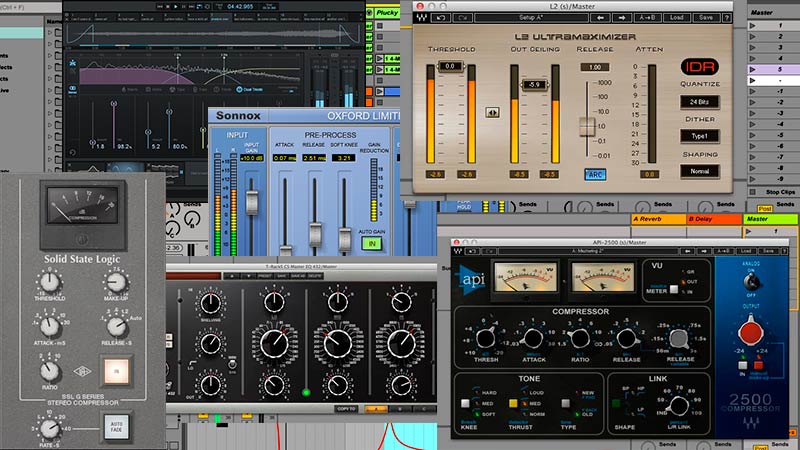Open Shaping Normal selector in L2

699,171
